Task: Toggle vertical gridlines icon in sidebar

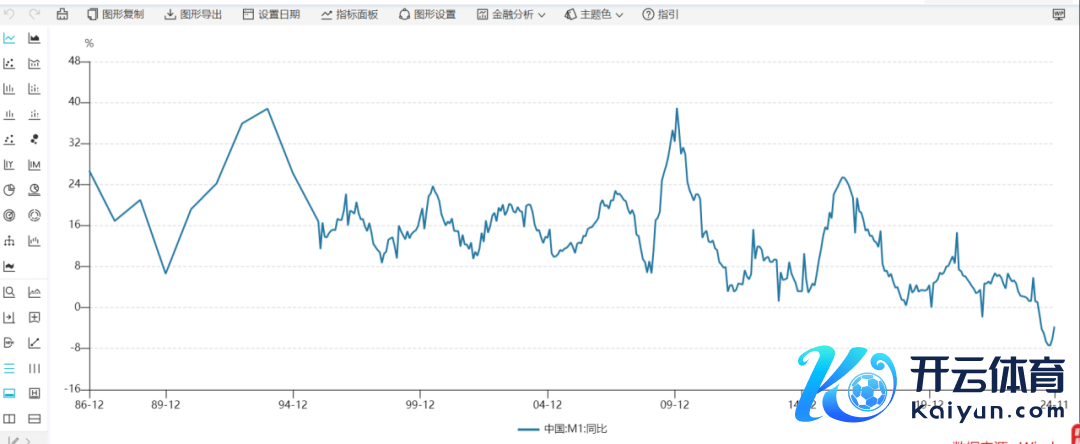Action: [35, 368]
